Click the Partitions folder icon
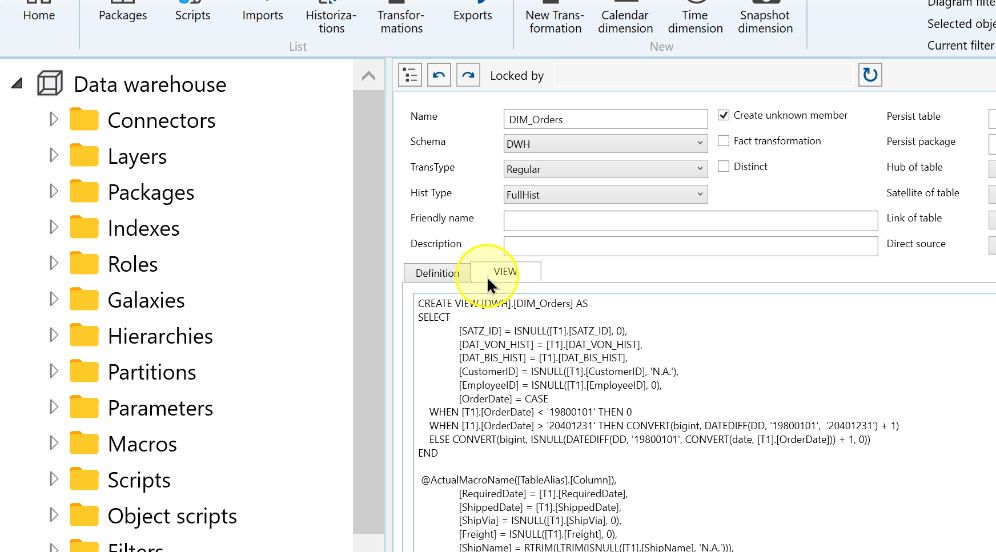Image resolution: width=996 pixels, height=552 pixels. [x=84, y=372]
